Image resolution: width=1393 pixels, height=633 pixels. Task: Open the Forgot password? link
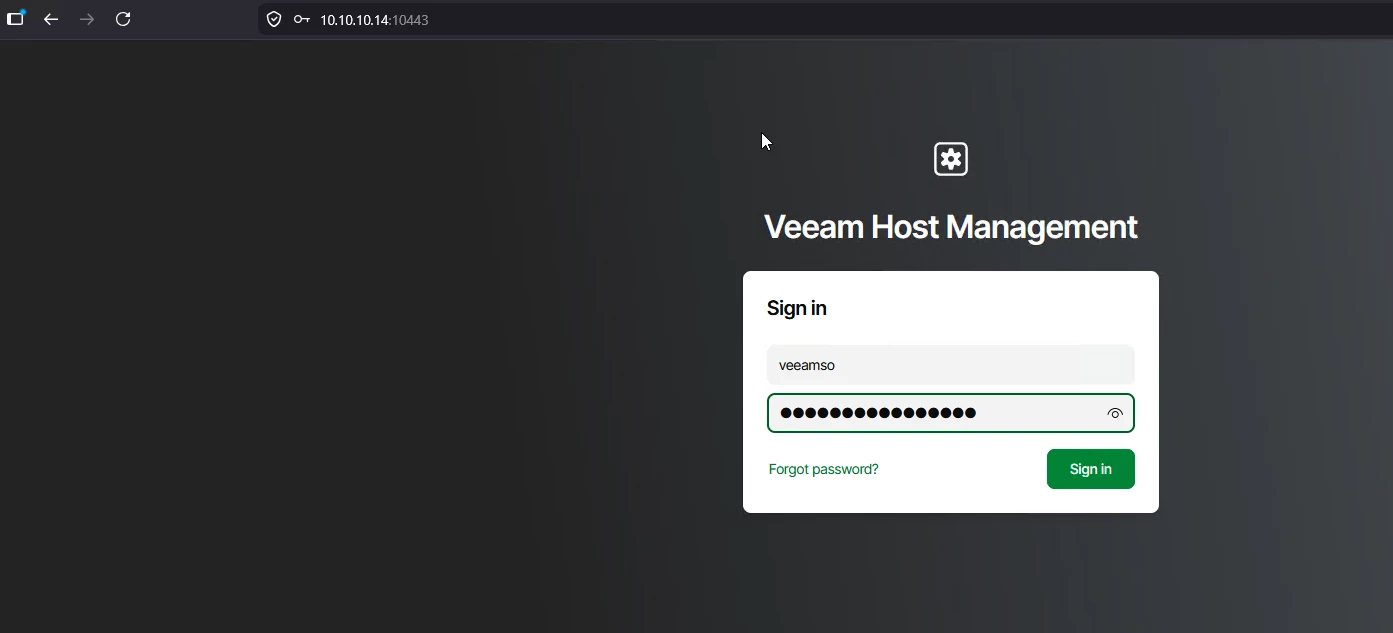click(824, 469)
